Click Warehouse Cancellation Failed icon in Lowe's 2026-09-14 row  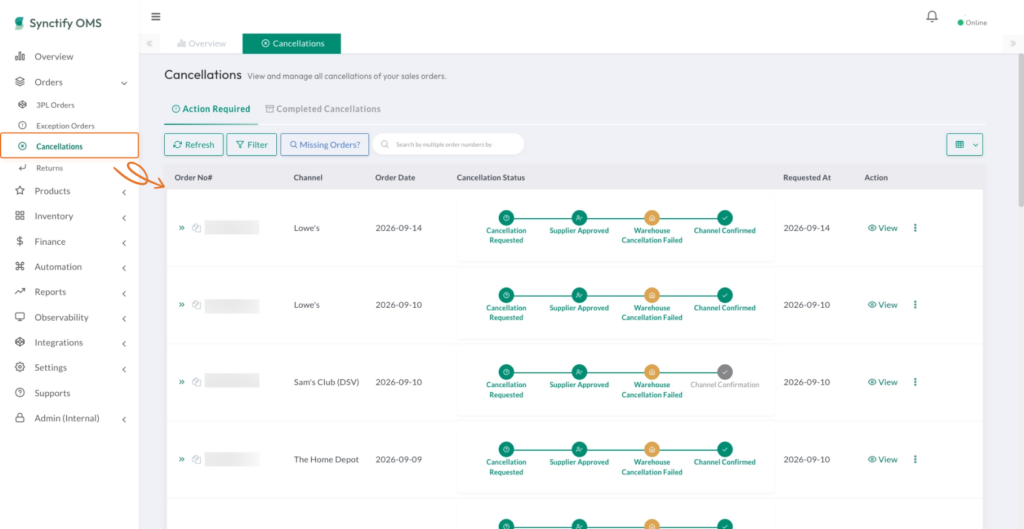[652, 217]
